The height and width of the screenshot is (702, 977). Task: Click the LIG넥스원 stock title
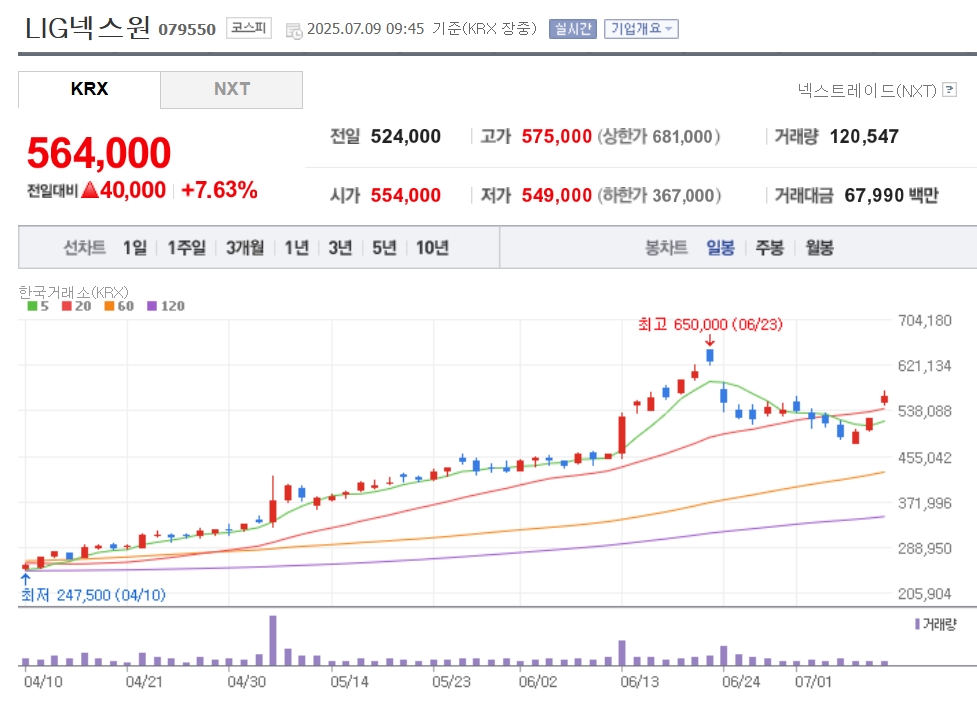(87, 28)
